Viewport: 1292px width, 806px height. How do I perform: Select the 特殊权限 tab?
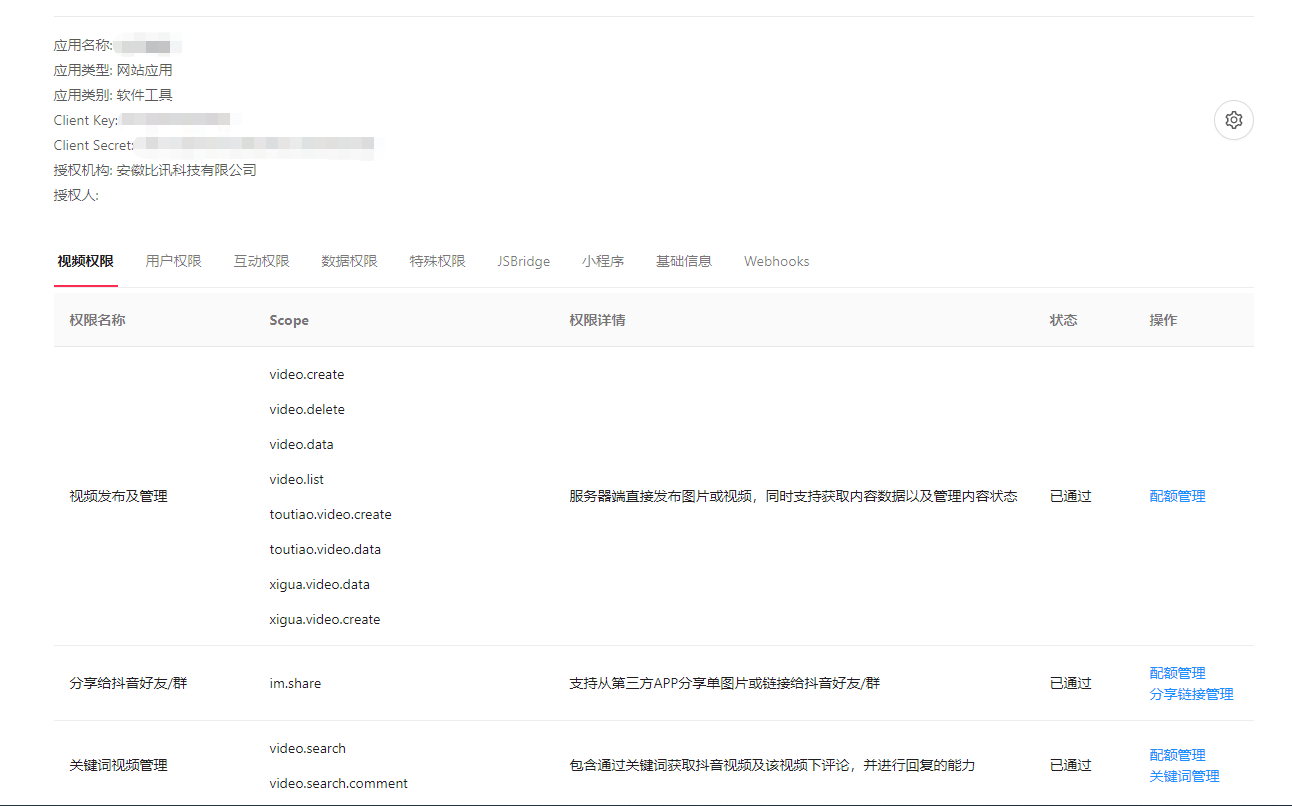pos(437,261)
